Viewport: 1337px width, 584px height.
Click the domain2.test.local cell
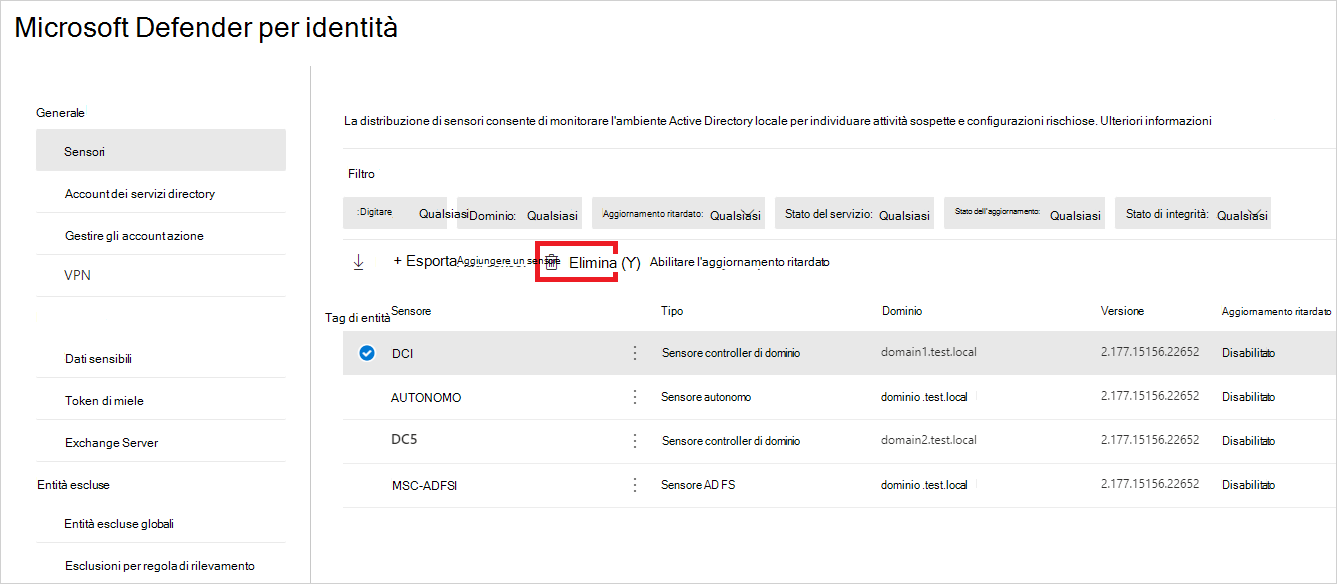[929, 440]
